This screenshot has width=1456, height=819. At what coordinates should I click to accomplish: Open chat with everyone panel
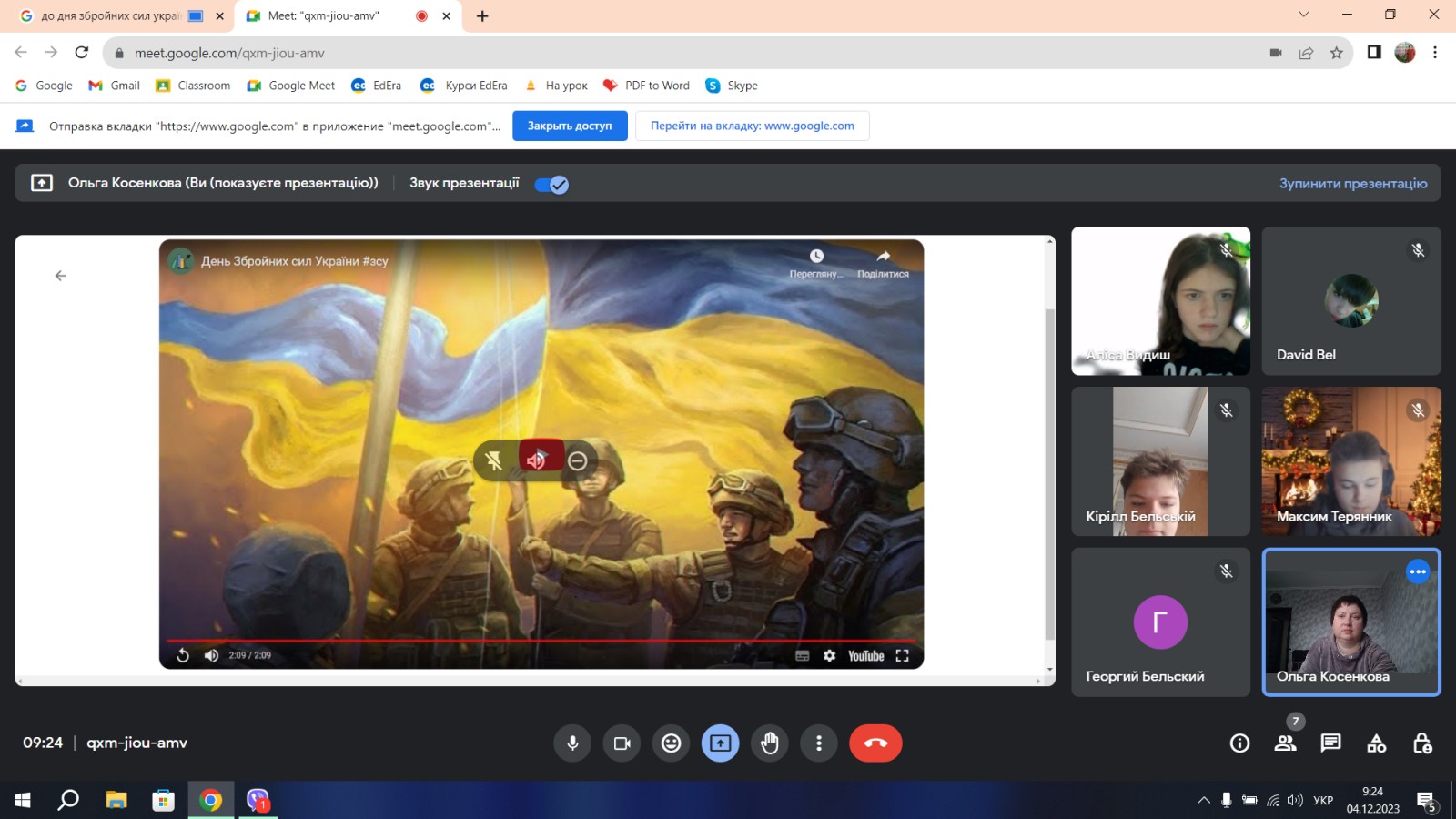1330,743
